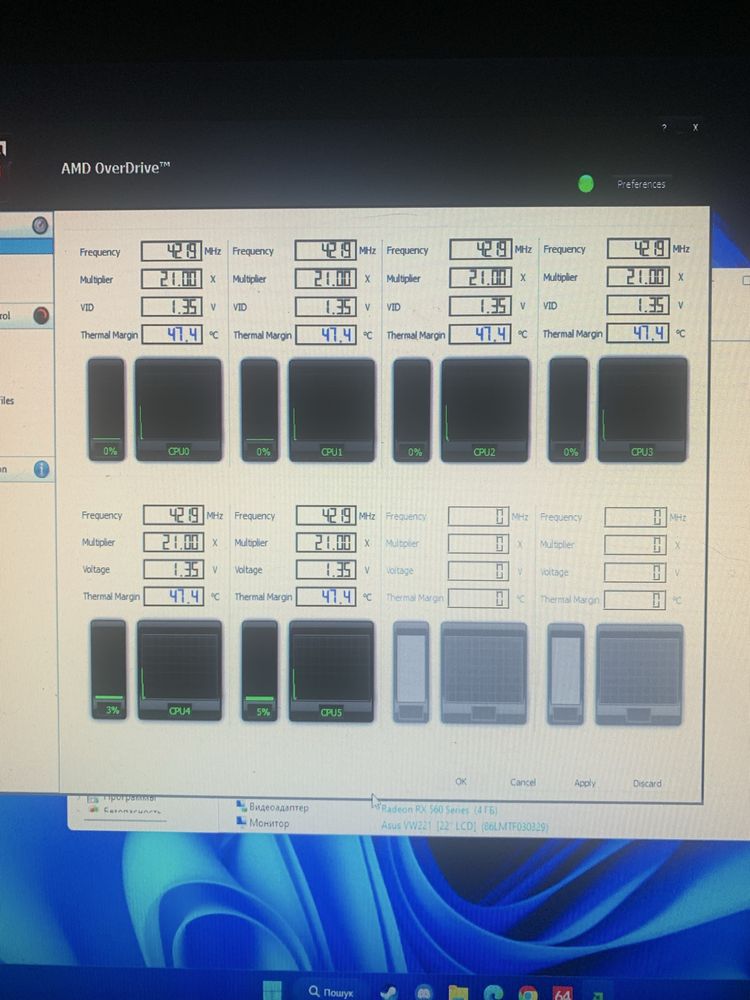
Task: Click the red knob icon in the sidebar
Action: tap(41, 315)
